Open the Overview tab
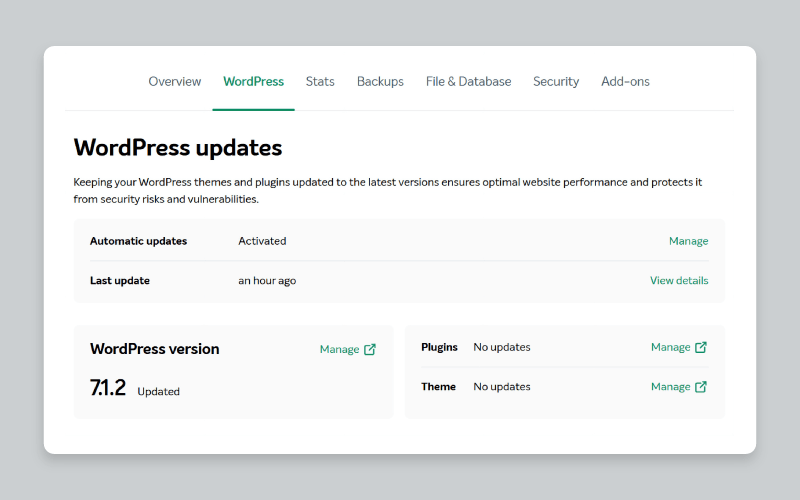 click(x=174, y=82)
